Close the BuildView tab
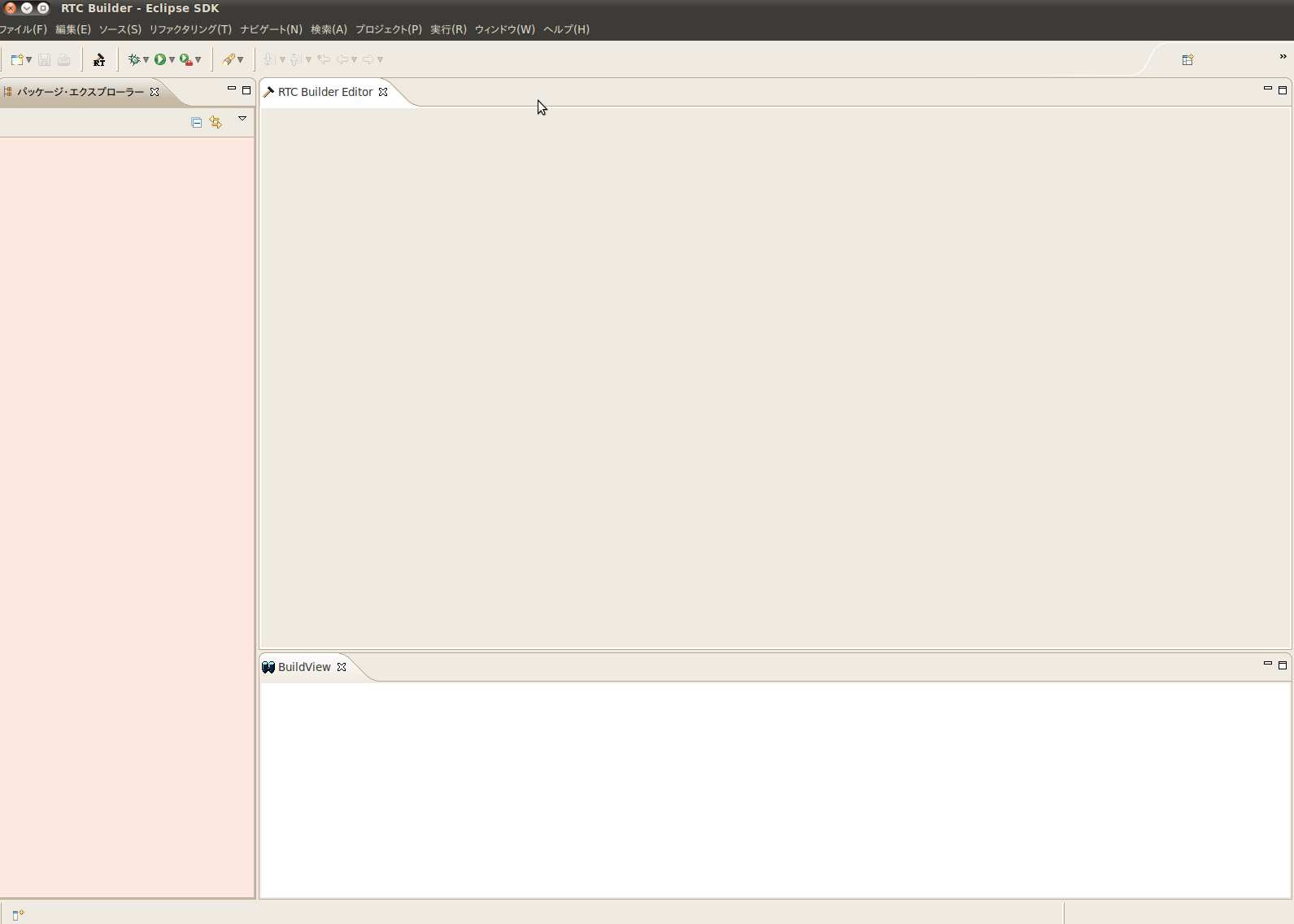The image size is (1294, 924). point(342,667)
